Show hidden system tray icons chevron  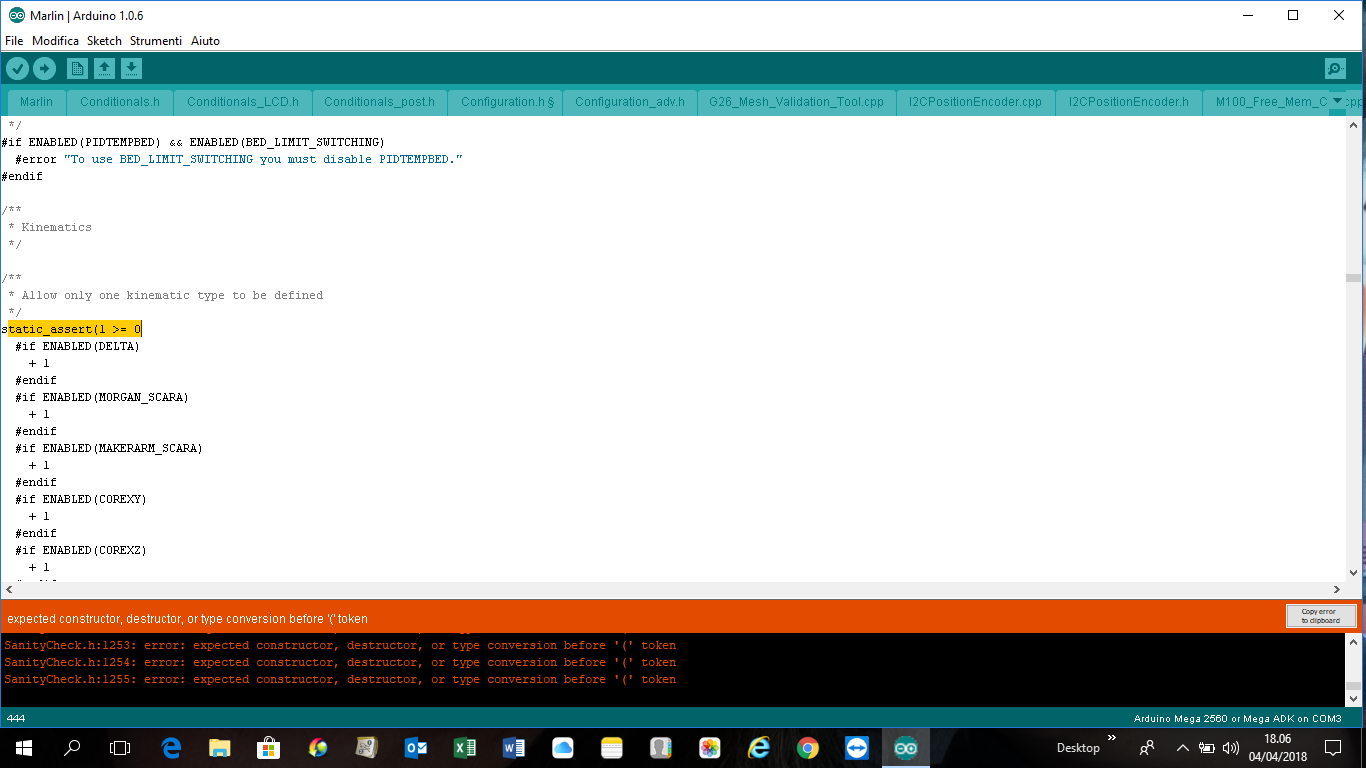[1182, 748]
